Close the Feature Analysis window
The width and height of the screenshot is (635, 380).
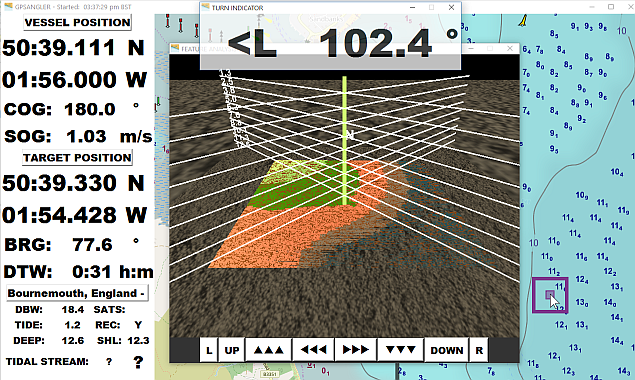click(510, 48)
